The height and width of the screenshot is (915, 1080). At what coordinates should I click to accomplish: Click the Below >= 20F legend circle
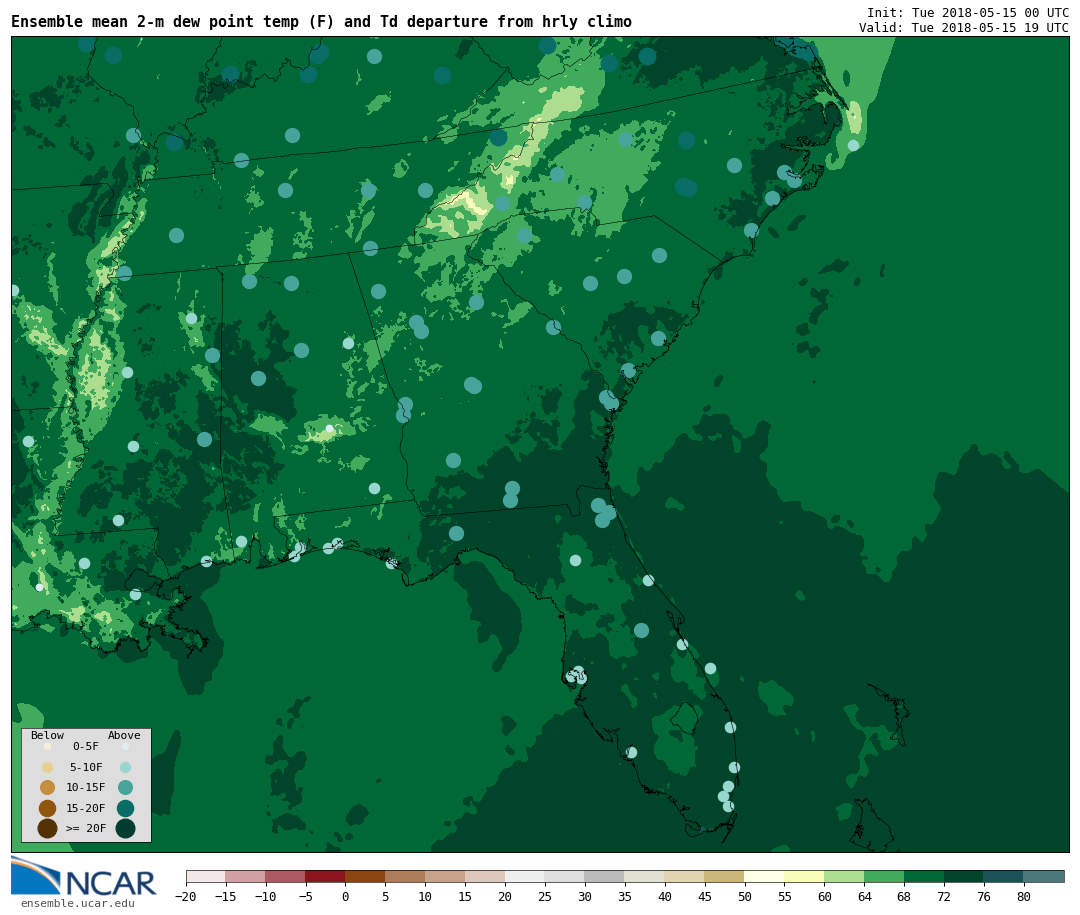pyautogui.click(x=48, y=828)
